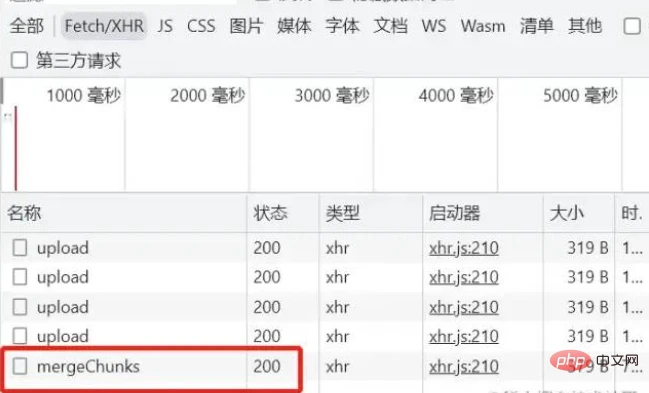Open xhr.js:210 link in mergeChunks row
The height and width of the screenshot is (393, 649).
tap(464, 366)
